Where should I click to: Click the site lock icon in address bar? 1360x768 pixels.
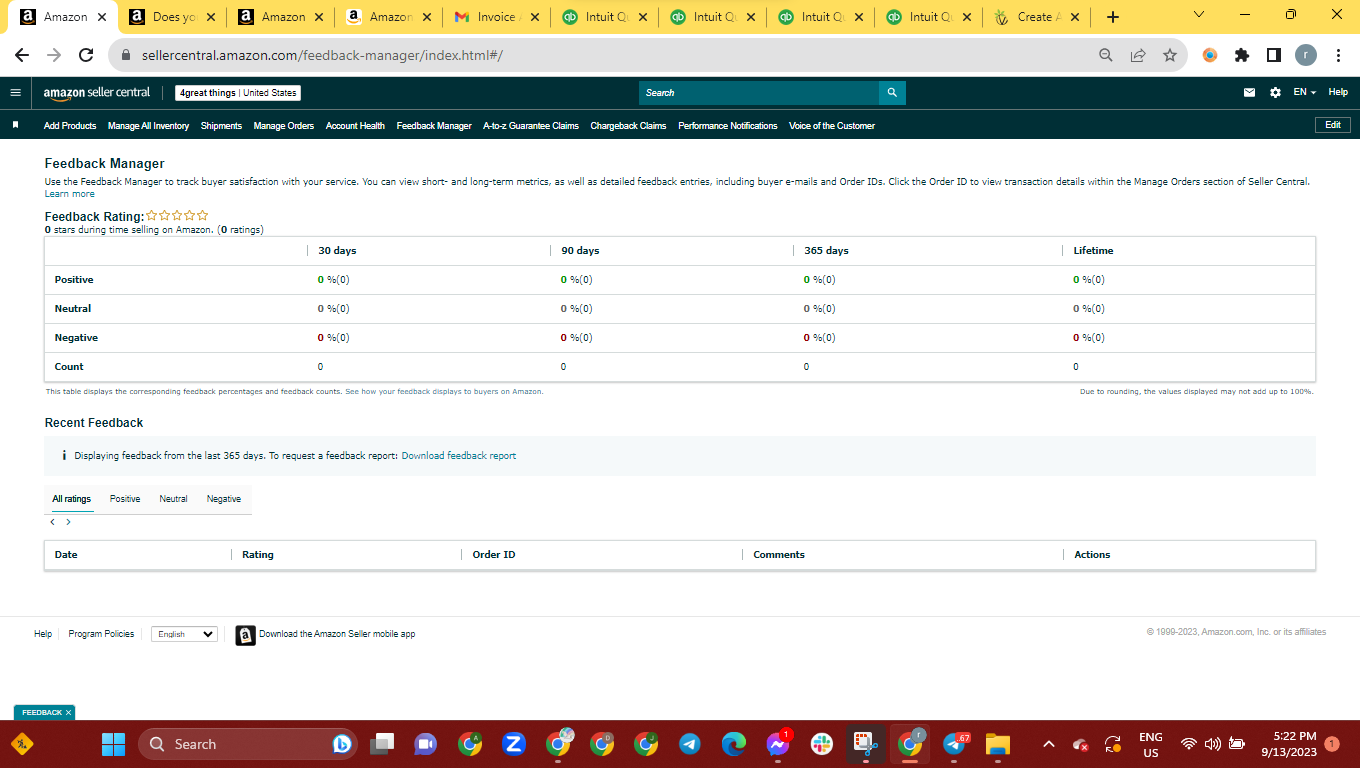coord(126,55)
